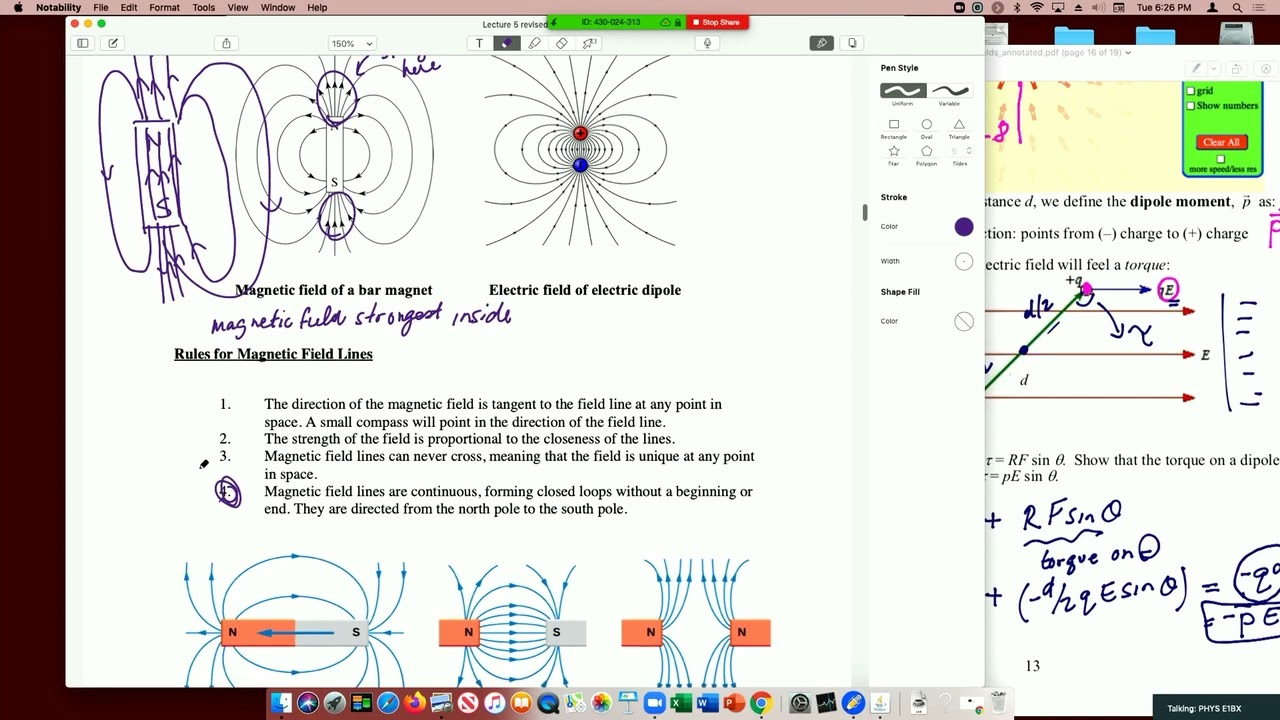Open Firefox from the Dock
The width and height of the screenshot is (1280, 720).
[415, 703]
